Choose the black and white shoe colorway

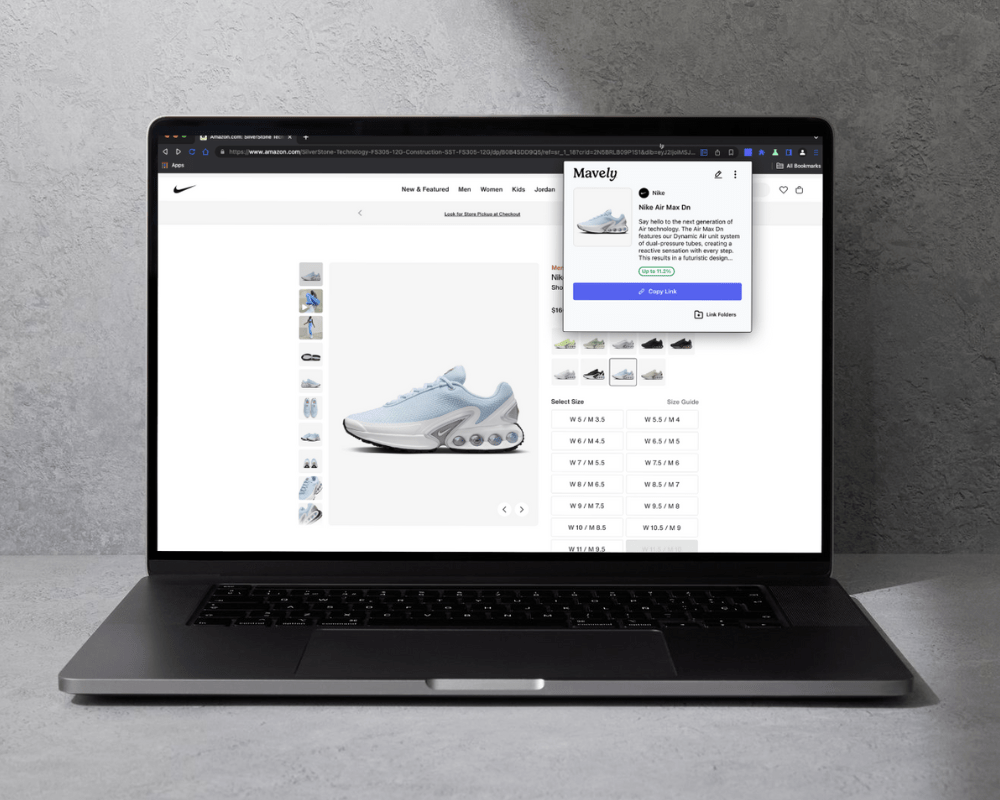[594, 373]
